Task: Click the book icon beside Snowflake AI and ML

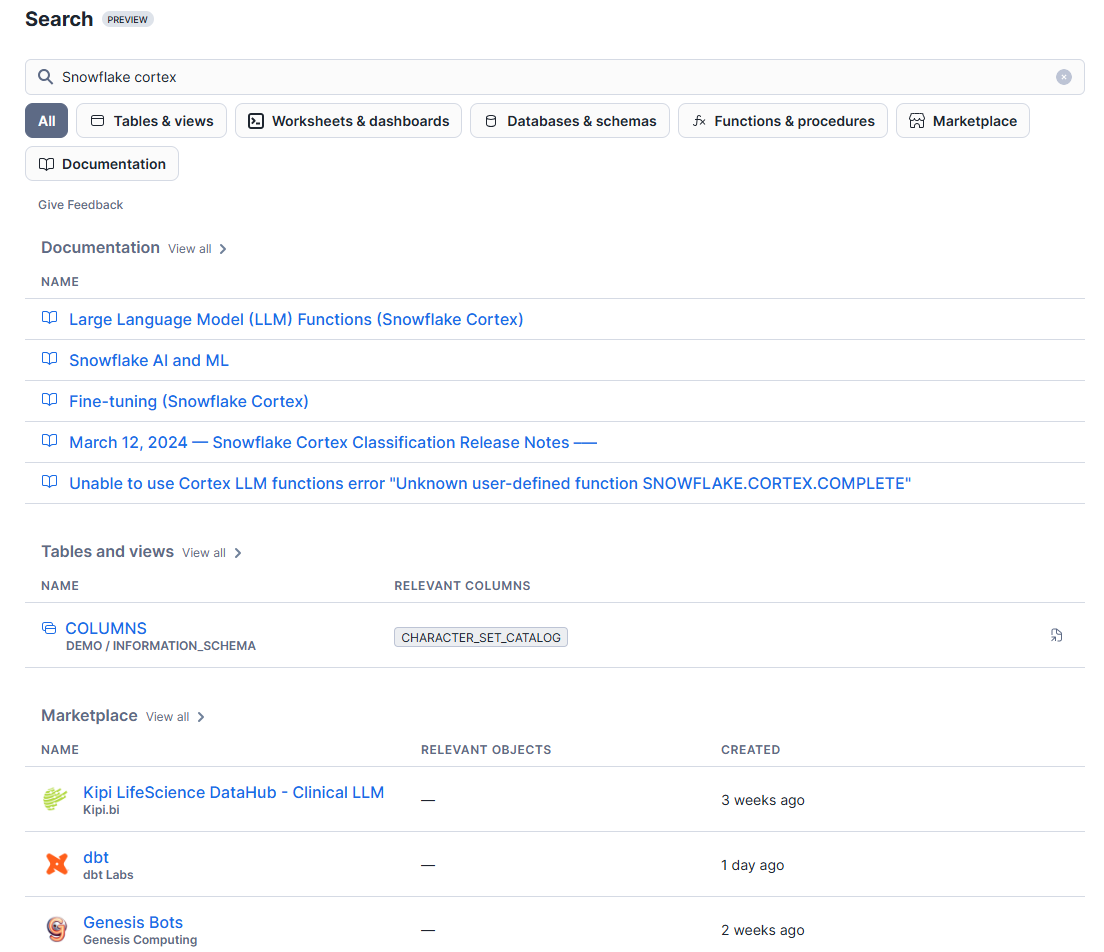Action: point(49,359)
